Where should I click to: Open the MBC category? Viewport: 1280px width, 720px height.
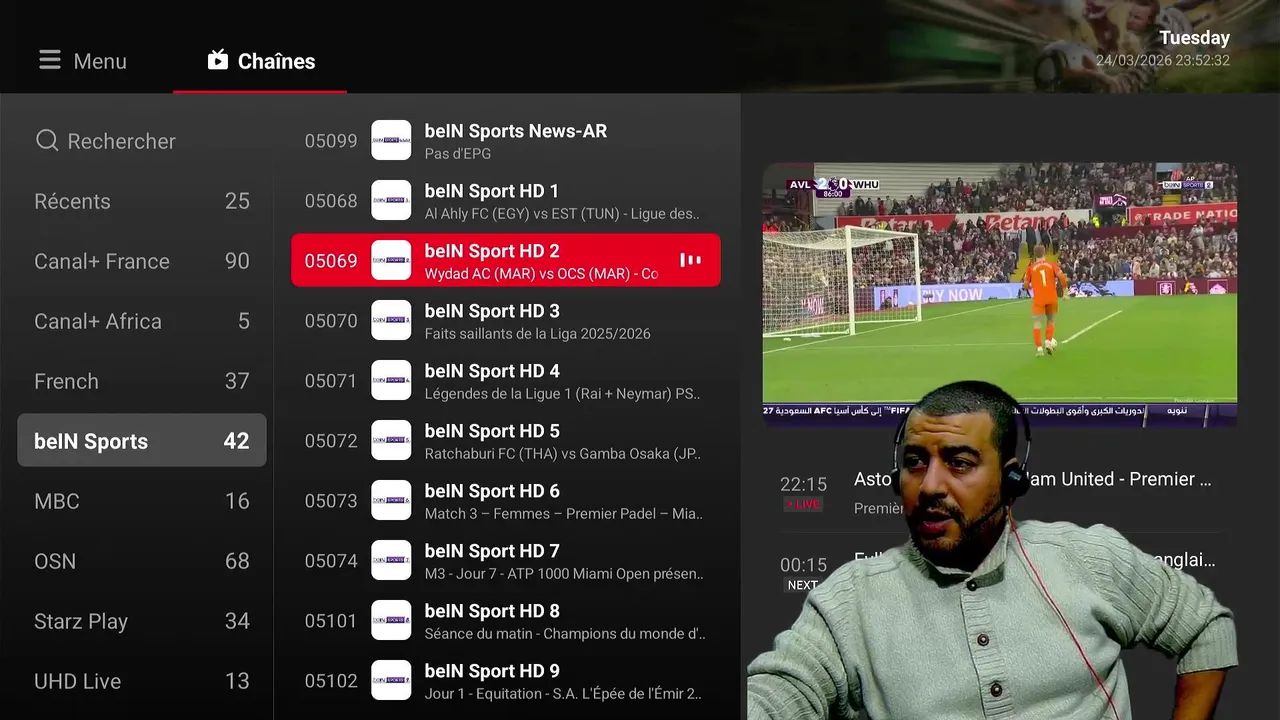142,501
